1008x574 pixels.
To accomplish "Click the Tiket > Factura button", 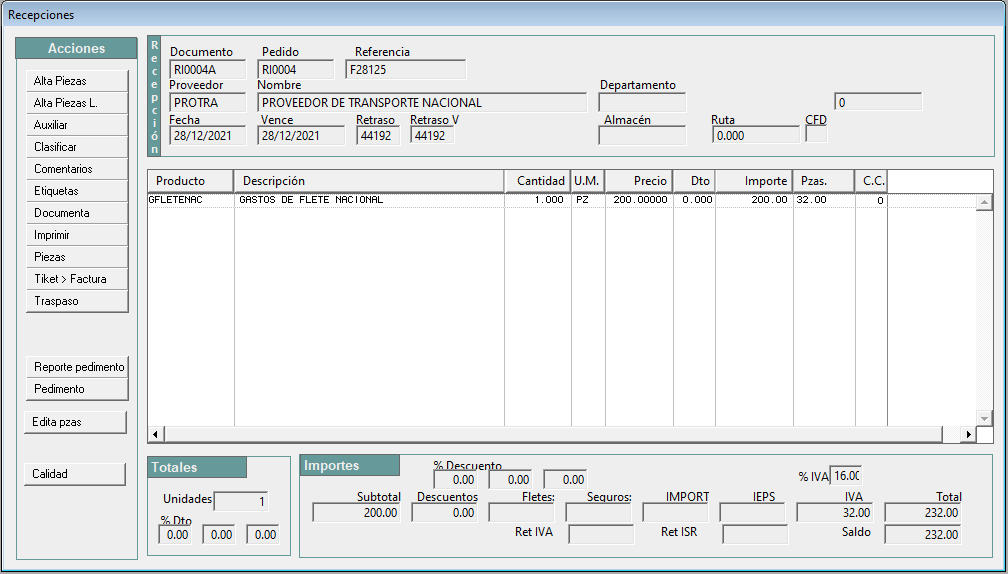I will click(77, 279).
